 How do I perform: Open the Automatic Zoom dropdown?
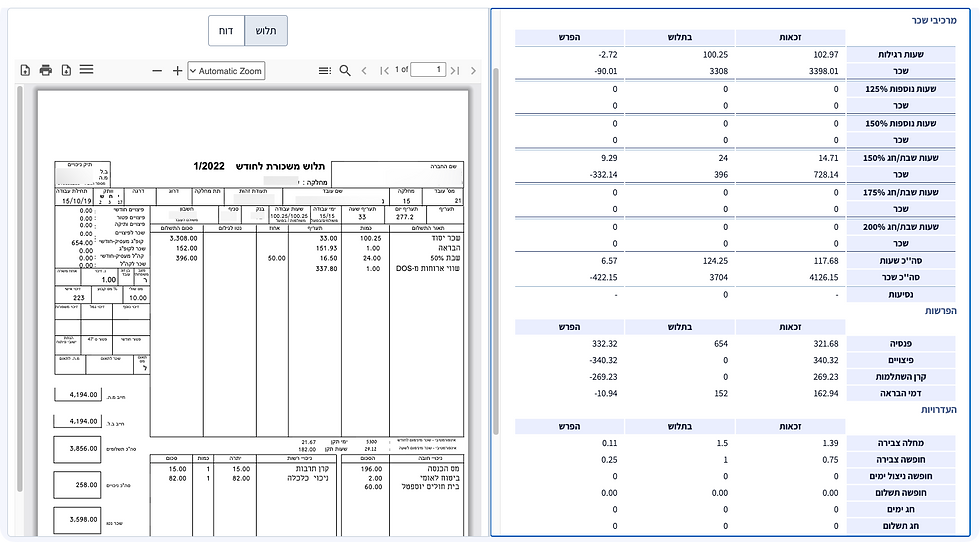226,71
